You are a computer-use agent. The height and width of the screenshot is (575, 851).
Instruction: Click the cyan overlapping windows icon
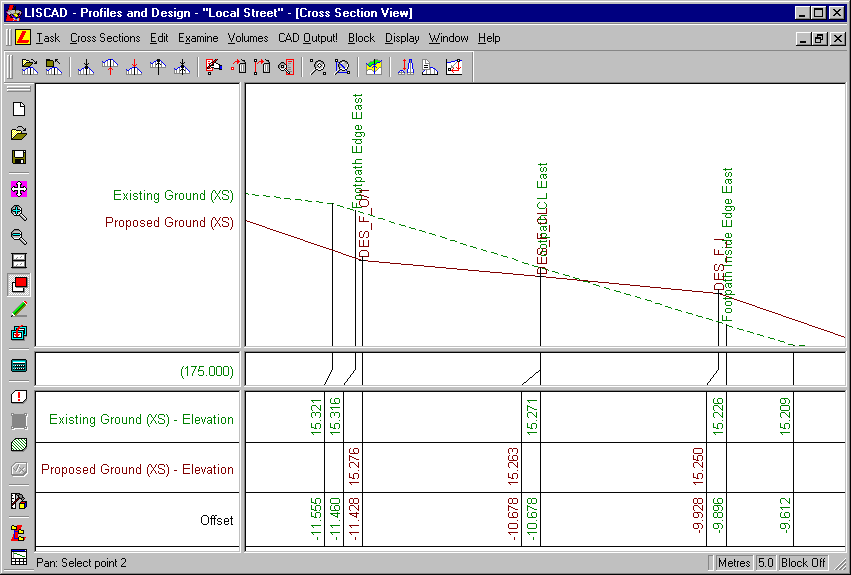coord(19,333)
